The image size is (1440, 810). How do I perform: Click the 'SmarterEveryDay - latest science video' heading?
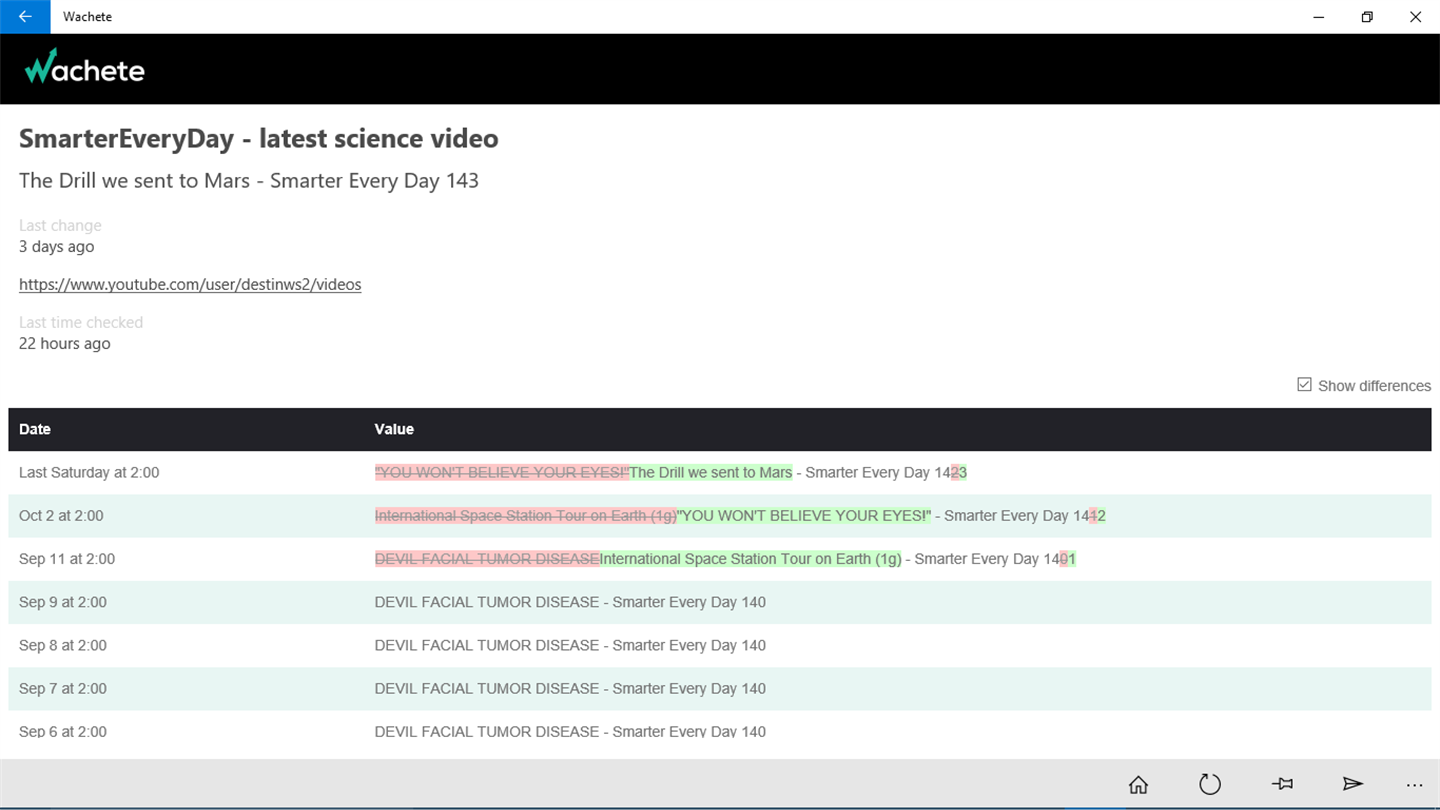(x=259, y=138)
